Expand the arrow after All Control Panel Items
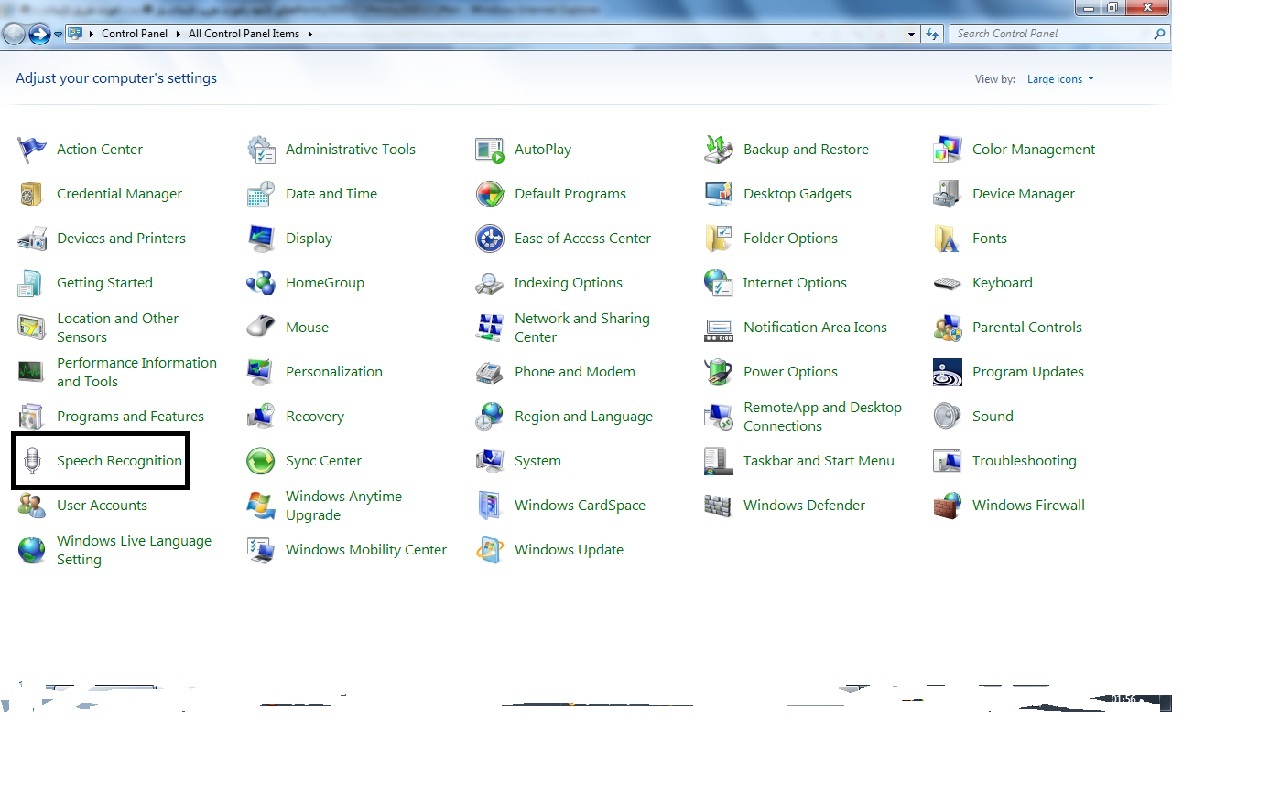This screenshot has height=800, width=1280. click(x=310, y=34)
